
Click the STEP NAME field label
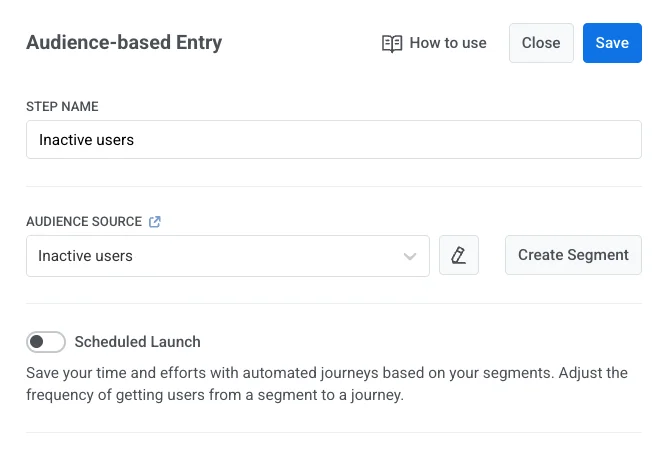coord(62,107)
